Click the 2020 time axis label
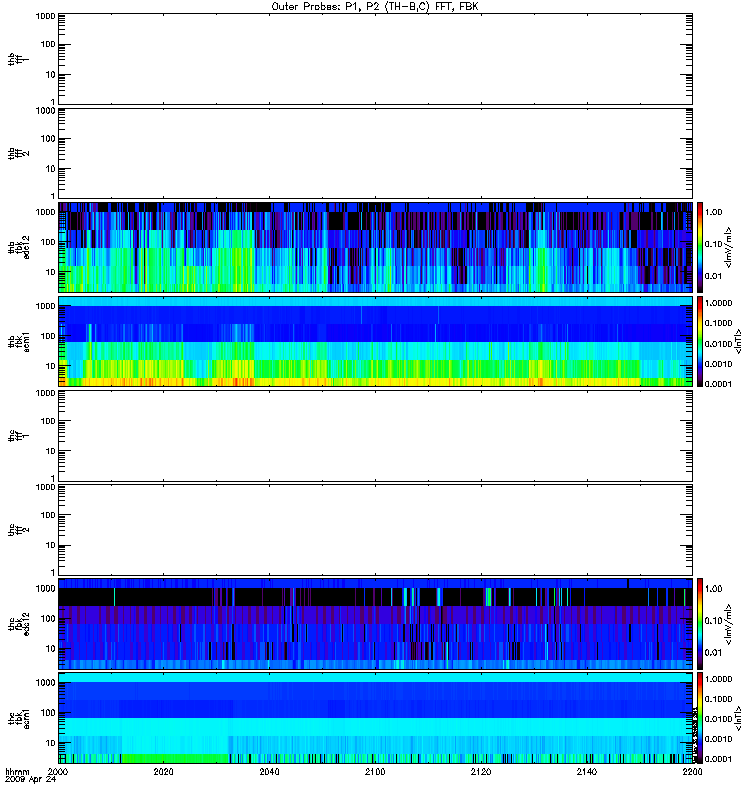The width and height of the screenshot is (750, 800). pyautogui.click(x=163, y=771)
